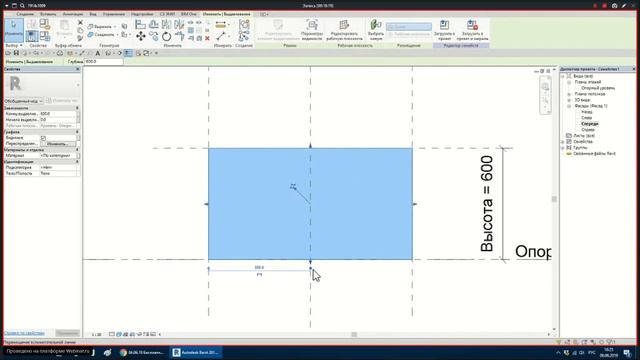Open Autodesk Revit from the Windows taskbar

(196, 352)
